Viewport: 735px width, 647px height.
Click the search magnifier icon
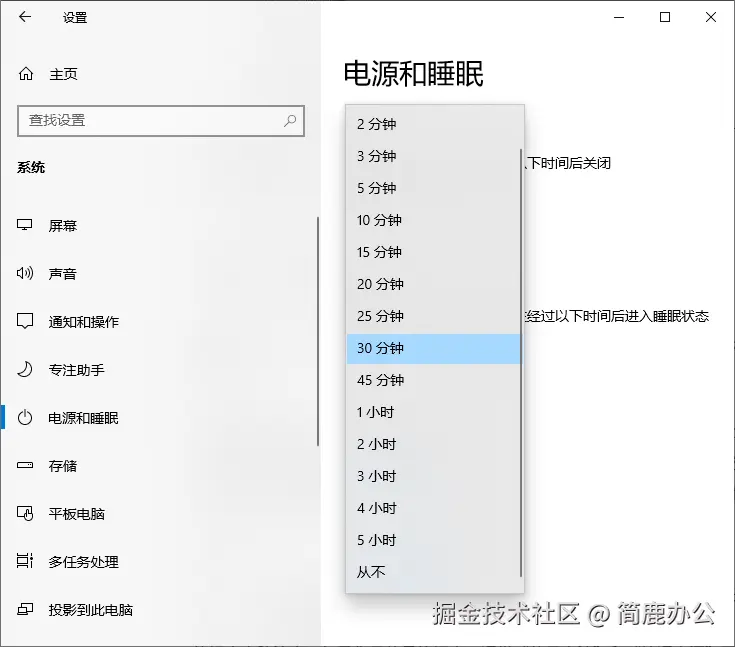click(290, 121)
